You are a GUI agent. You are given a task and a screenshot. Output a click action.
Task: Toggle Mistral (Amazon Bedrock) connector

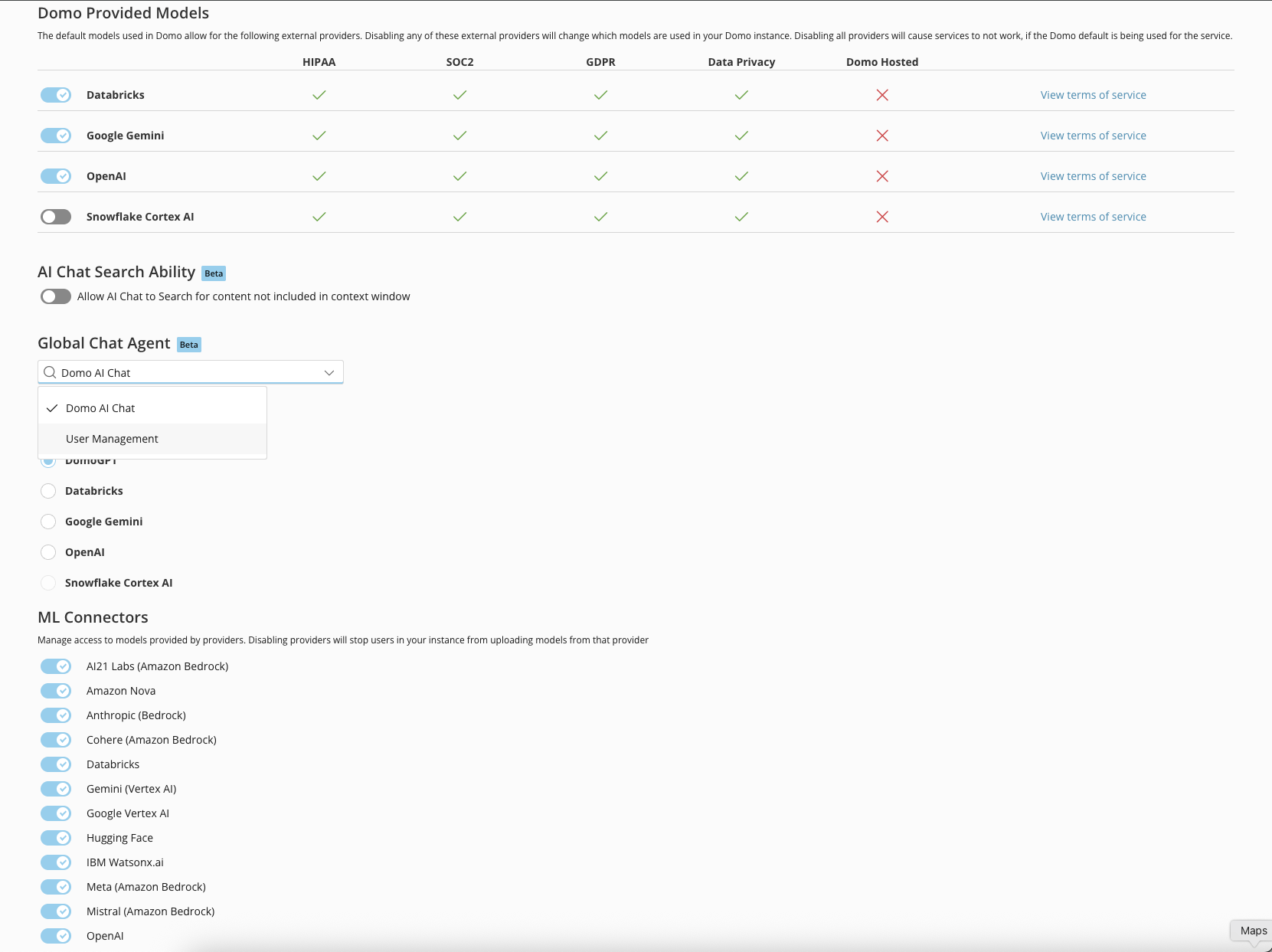56,911
